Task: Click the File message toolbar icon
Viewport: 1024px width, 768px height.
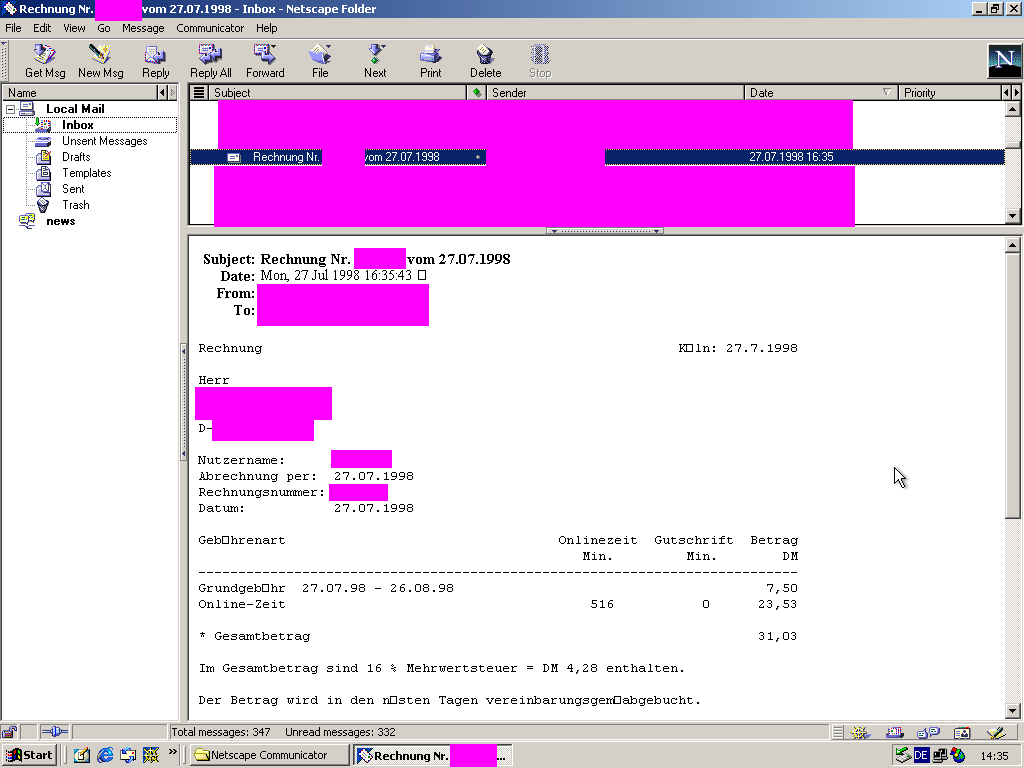Action: click(x=320, y=61)
